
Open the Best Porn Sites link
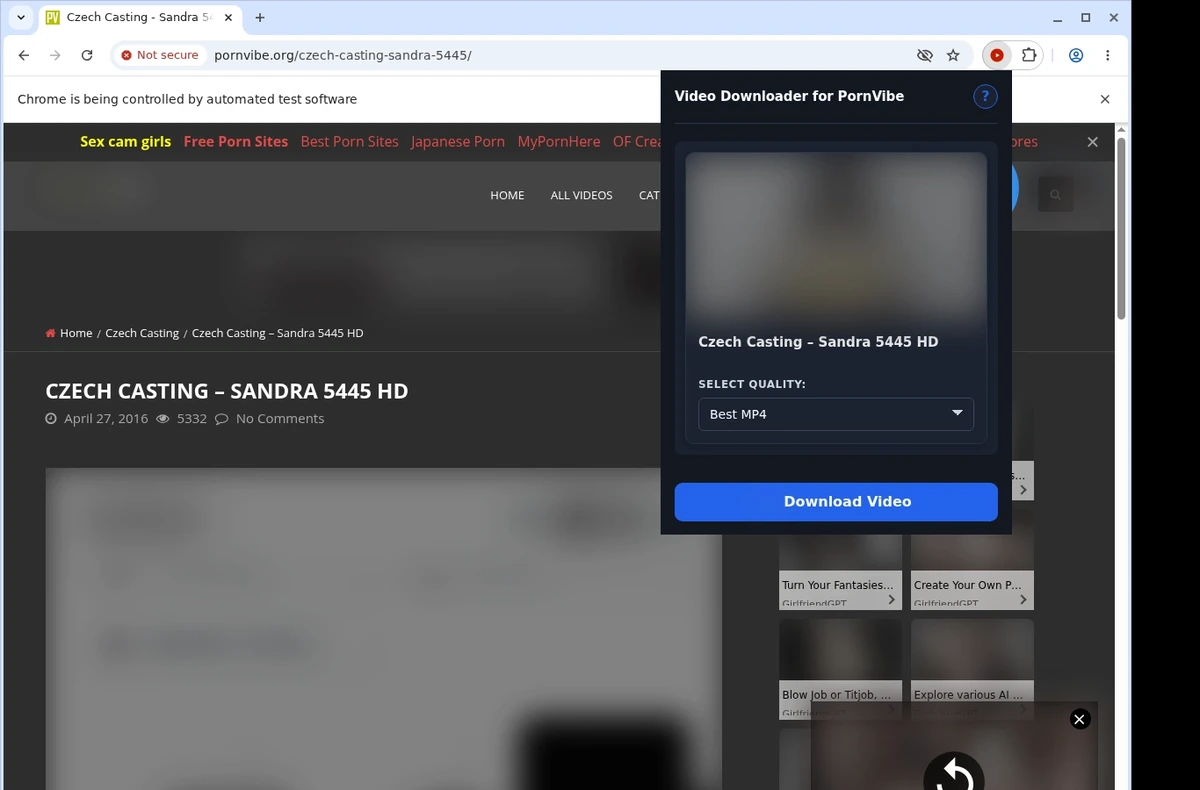point(349,142)
